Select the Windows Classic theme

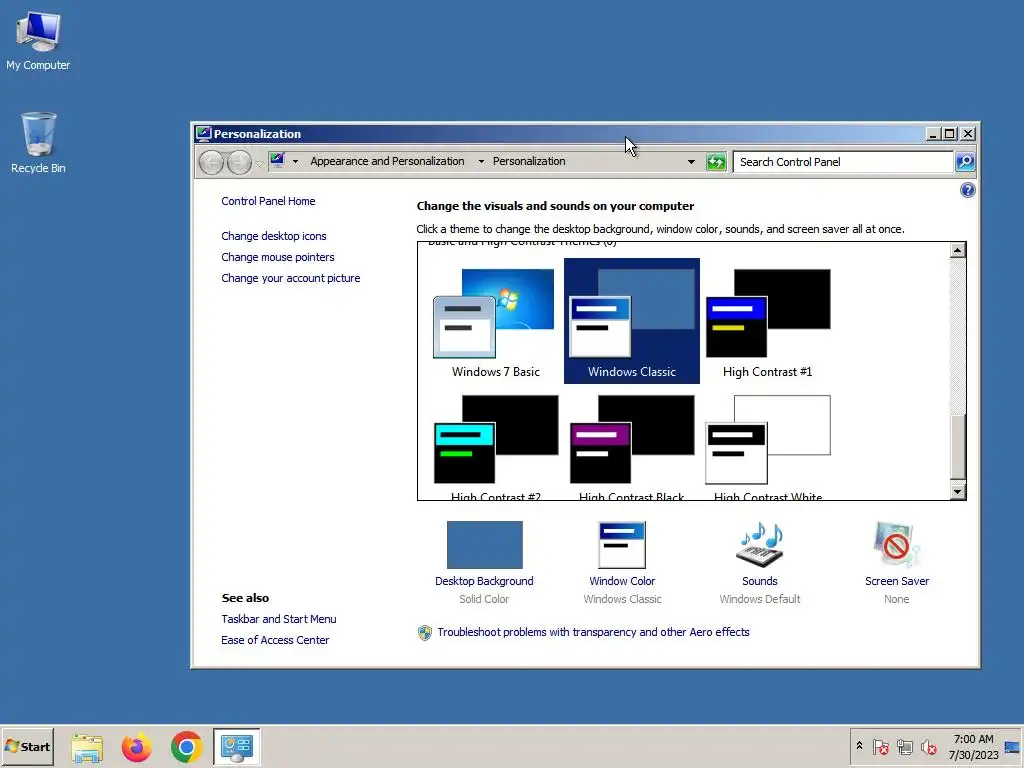coord(632,321)
